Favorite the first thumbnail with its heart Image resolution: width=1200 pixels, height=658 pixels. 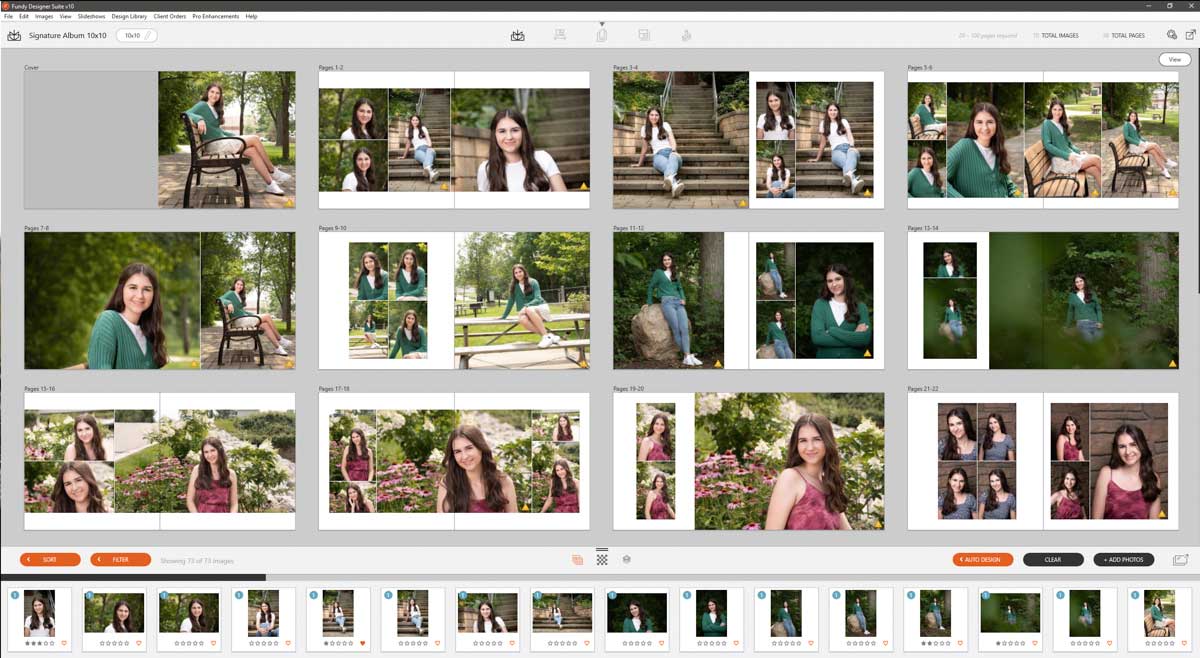(x=64, y=643)
